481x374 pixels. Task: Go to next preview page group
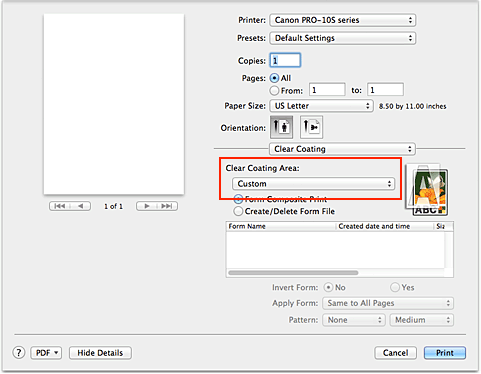pos(157,206)
